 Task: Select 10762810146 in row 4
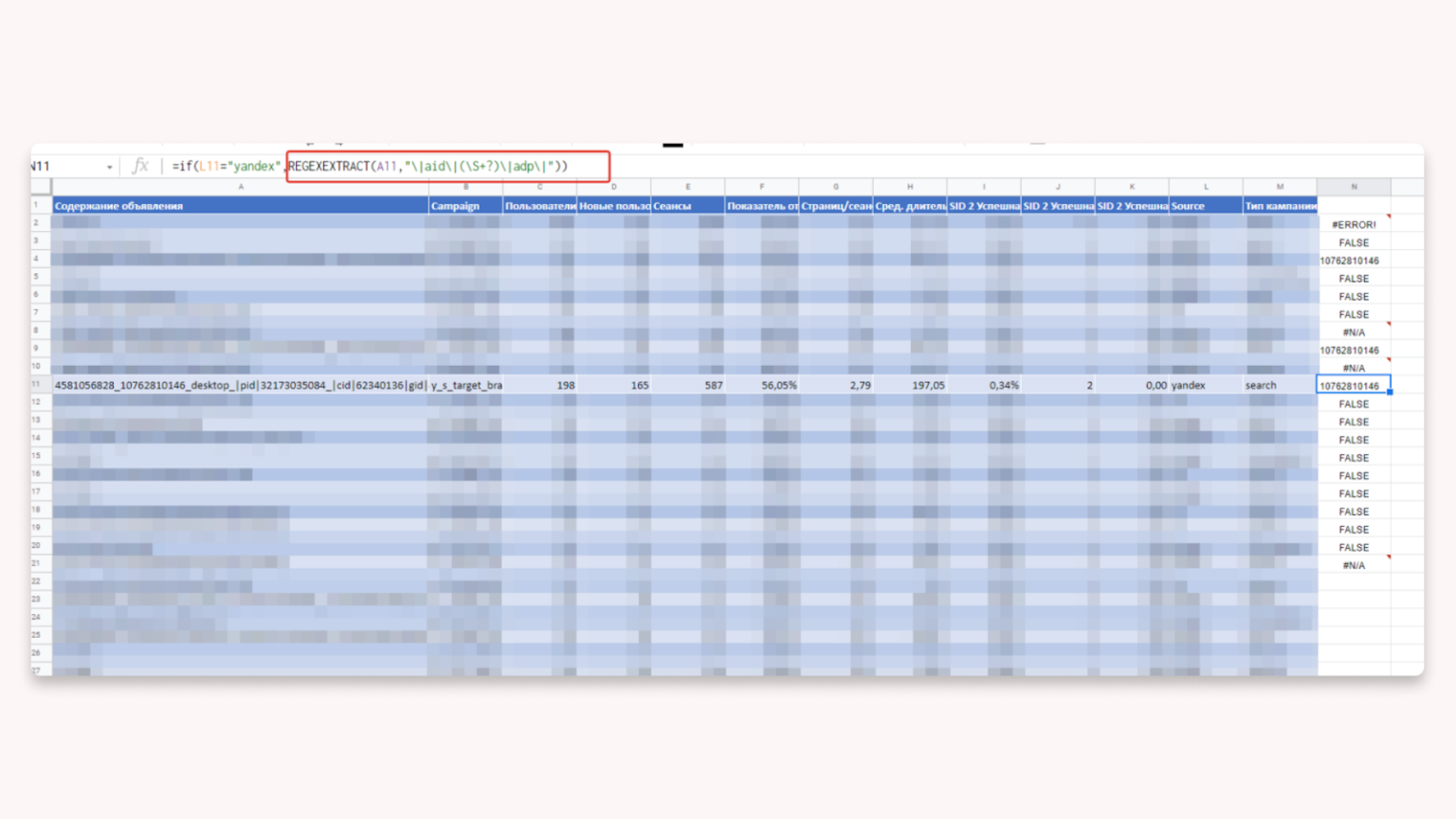point(1354,261)
